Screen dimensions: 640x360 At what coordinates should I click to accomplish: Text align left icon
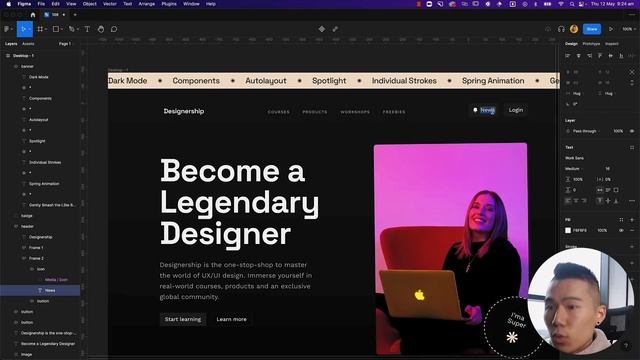(568, 201)
